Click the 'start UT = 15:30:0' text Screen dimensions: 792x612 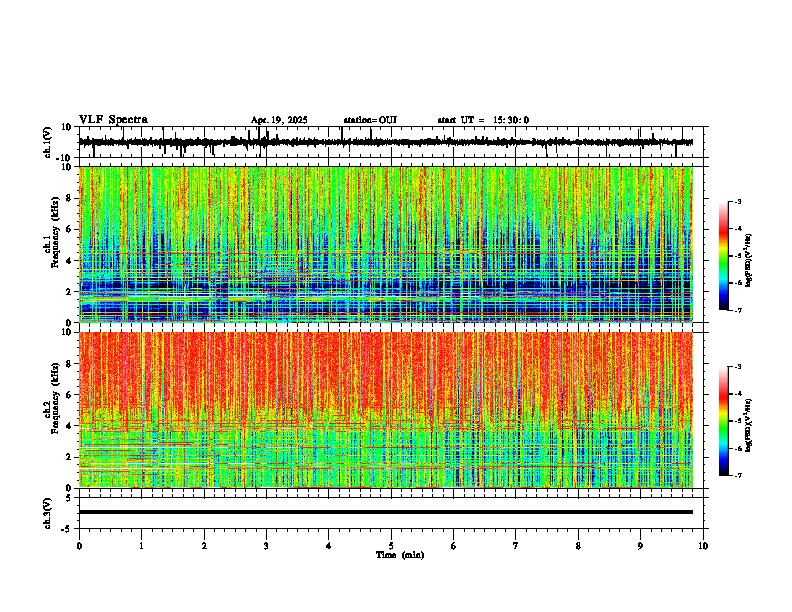[x=483, y=120]
